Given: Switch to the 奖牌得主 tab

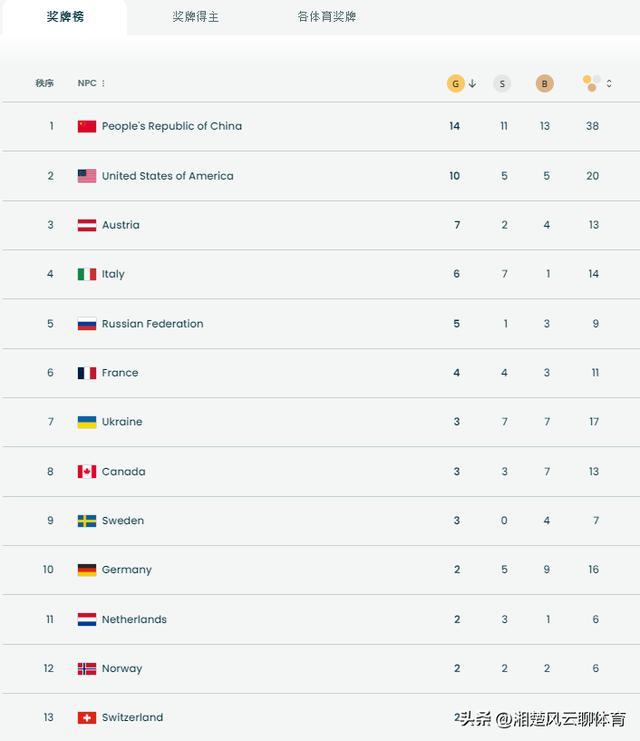Looking at the screenshot, I should [195, 17].
